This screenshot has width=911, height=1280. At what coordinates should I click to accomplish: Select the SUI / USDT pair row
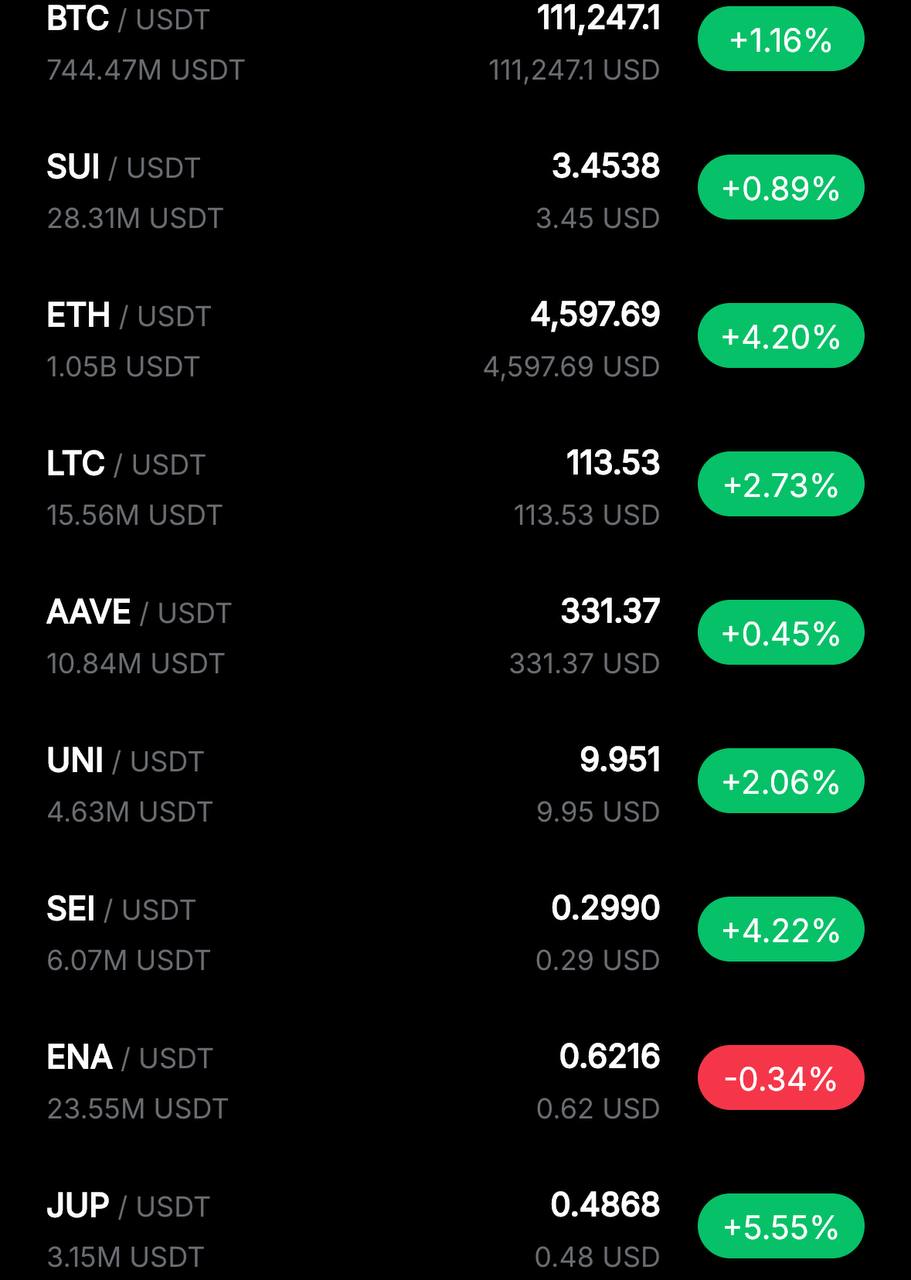click(x=455, y=190)
